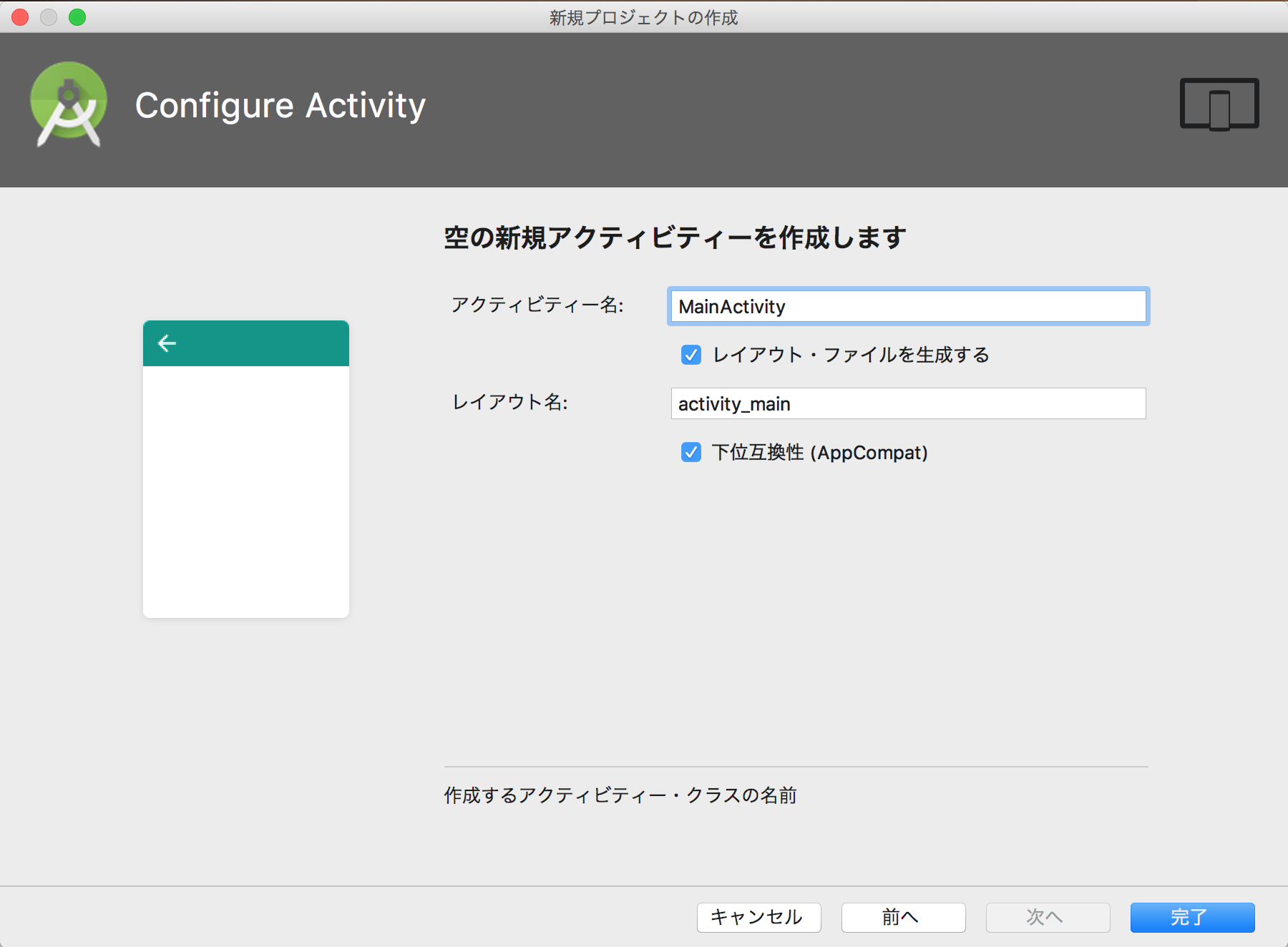
Task: Click the 新規プロジェクトの作成 window title
Action: coord(644,17)
